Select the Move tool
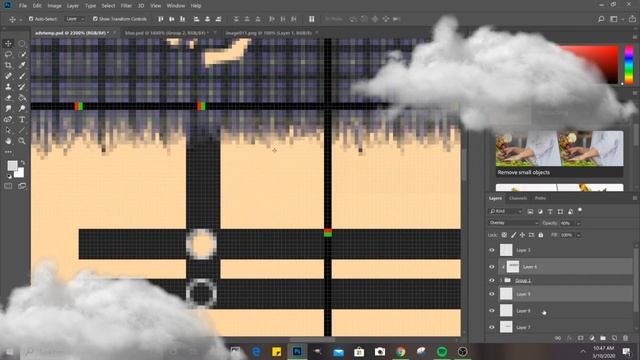The height and width of the screenshot is (360, 640). pyautogui.click(x=8, y=43)
